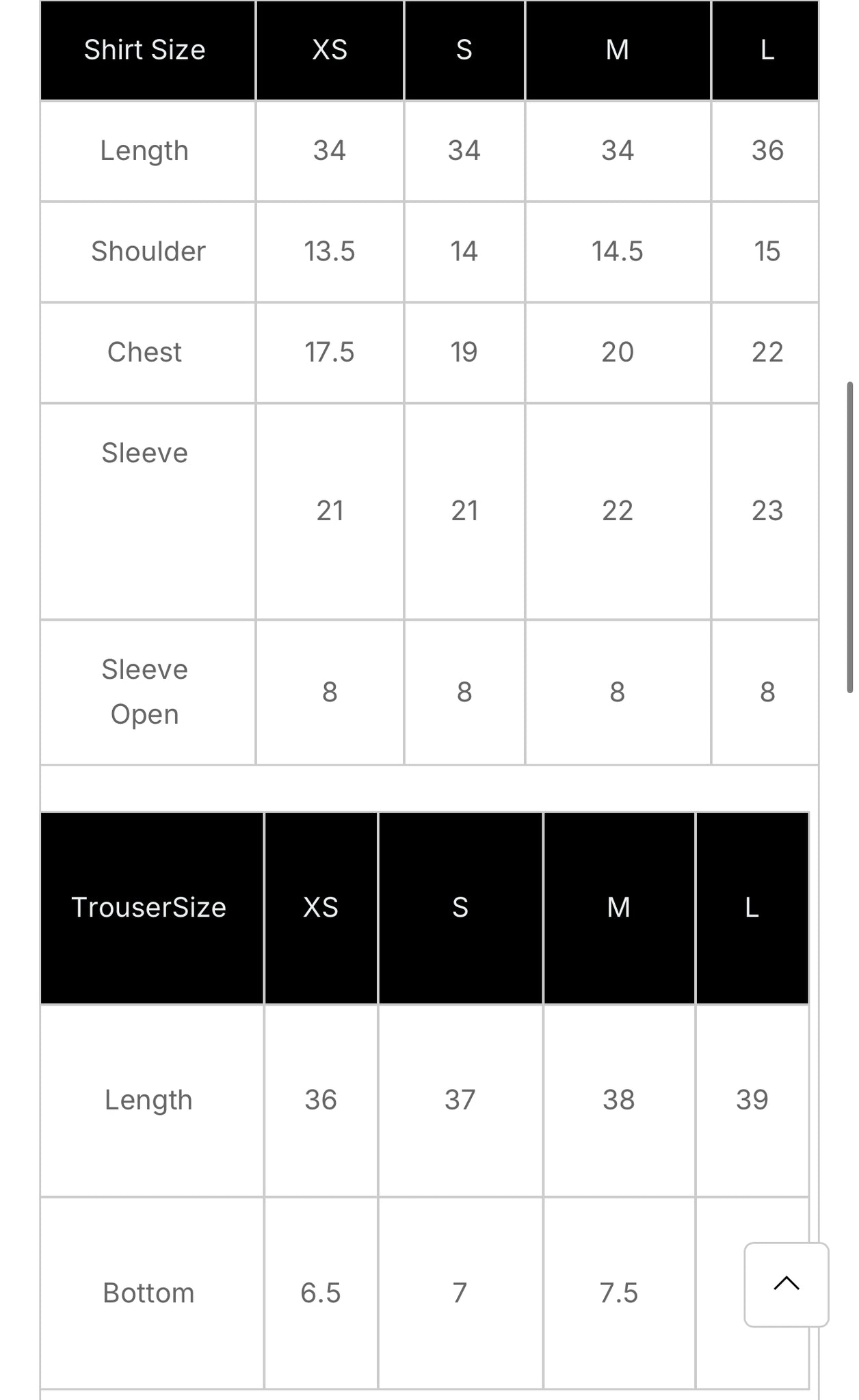Click the 6.5 bottom measurement cell
The height and width of the screenshot is (1400, 859).
click(x=321, y=1293)
